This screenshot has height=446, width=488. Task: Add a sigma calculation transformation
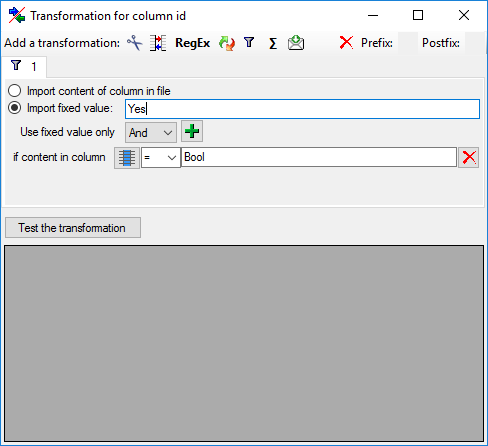pos(273,43)
